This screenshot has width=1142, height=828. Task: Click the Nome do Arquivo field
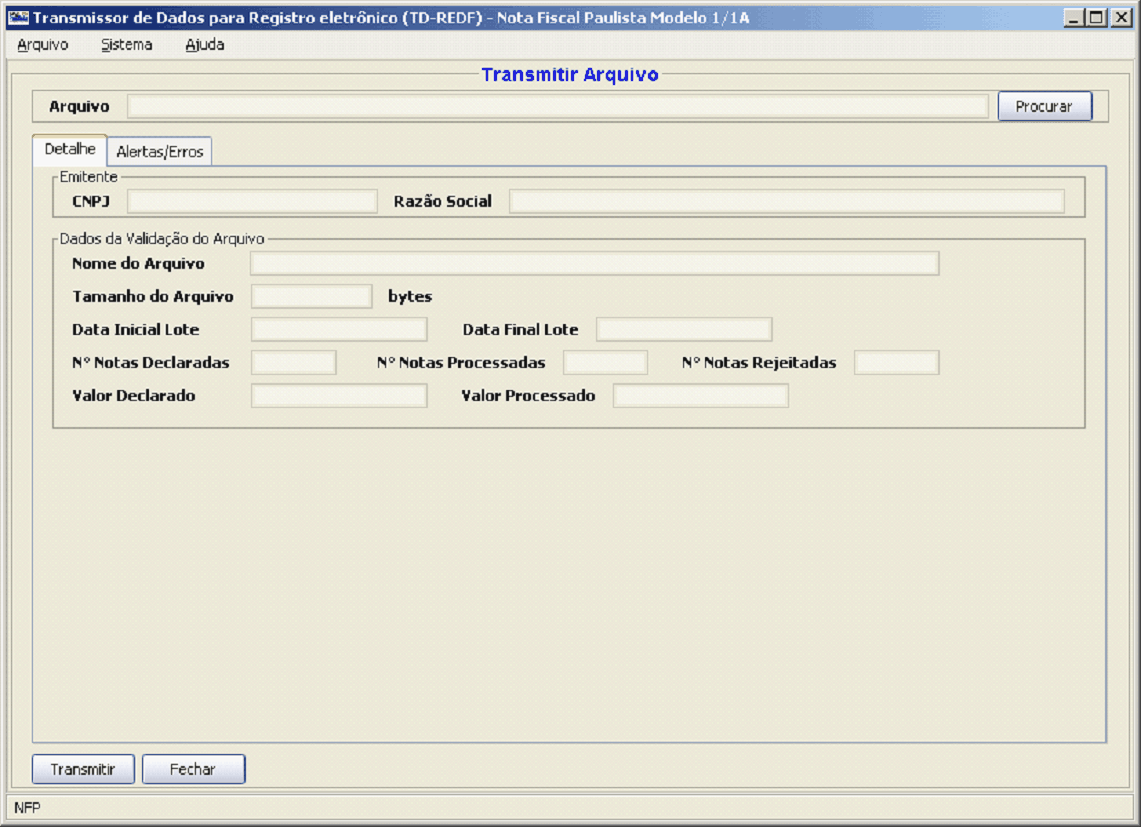pyautogui.click(x=594, y=263)
